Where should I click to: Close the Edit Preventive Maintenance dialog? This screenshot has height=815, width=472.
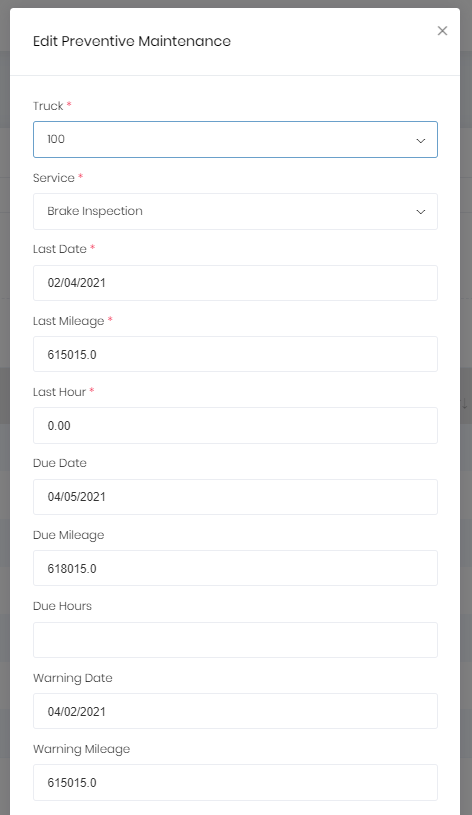(x=442, y=31)
